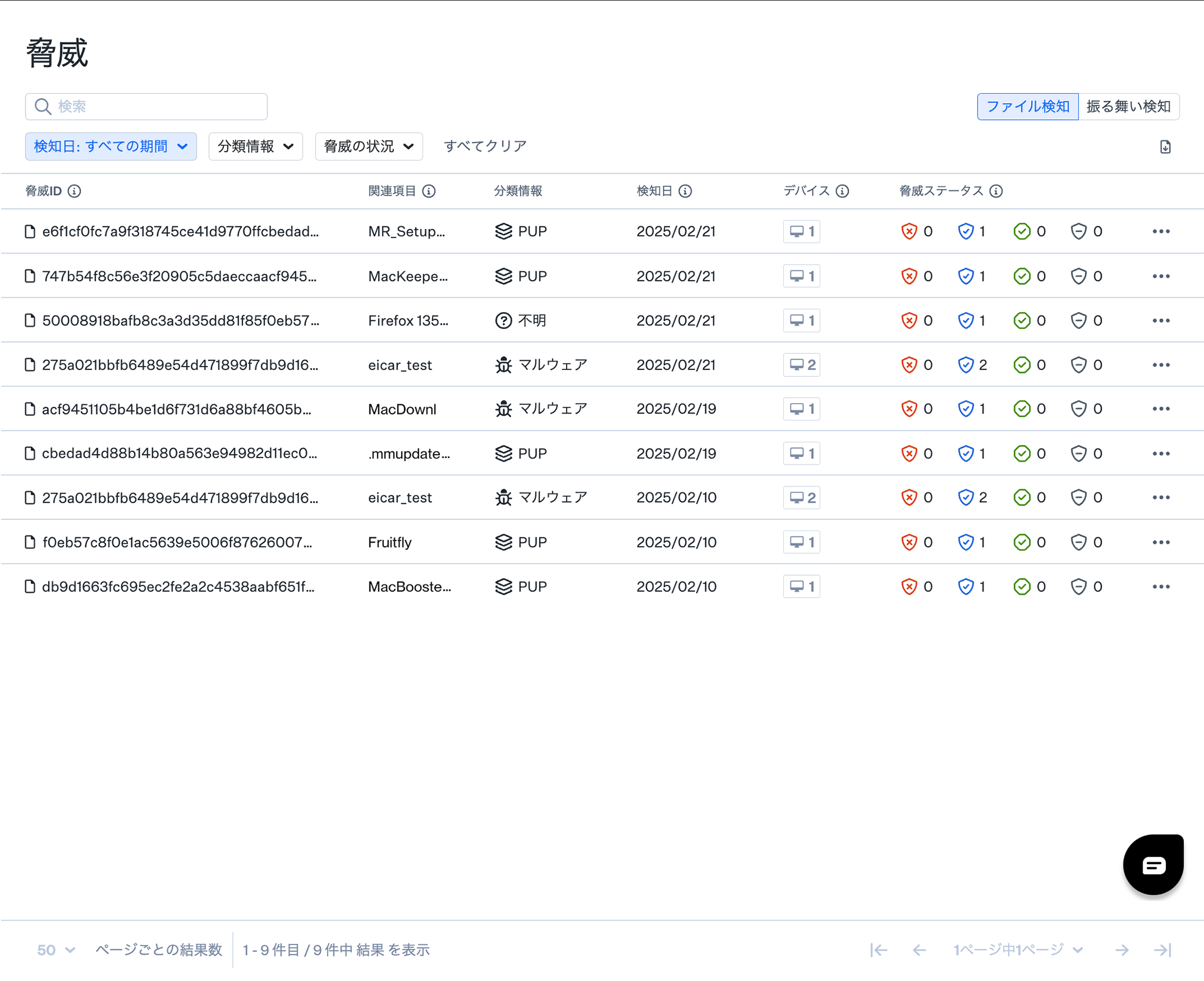Open the 脅威の状況 filter dropdown
The image size is (1204, 981).
(369, 147)
